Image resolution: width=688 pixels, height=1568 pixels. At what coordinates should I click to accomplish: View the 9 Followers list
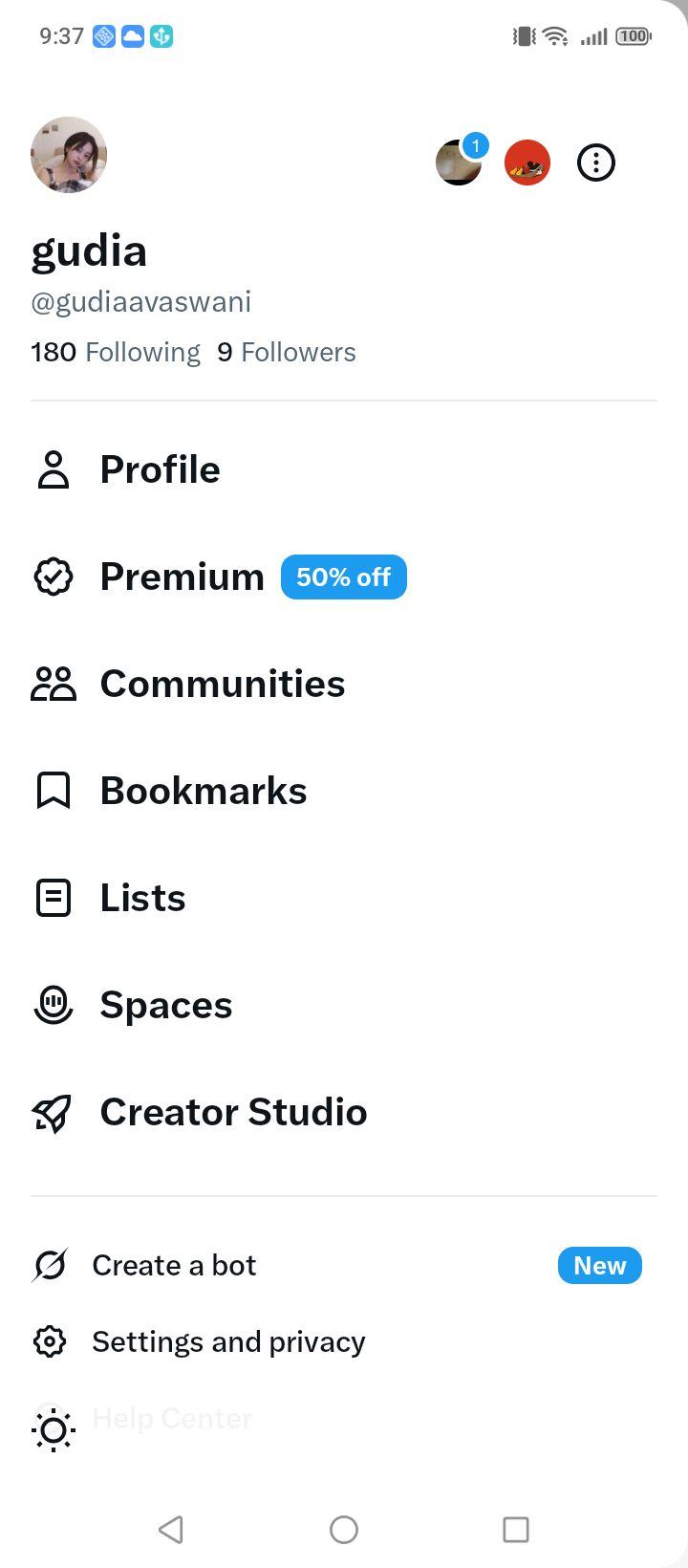[x=287, y=352]
